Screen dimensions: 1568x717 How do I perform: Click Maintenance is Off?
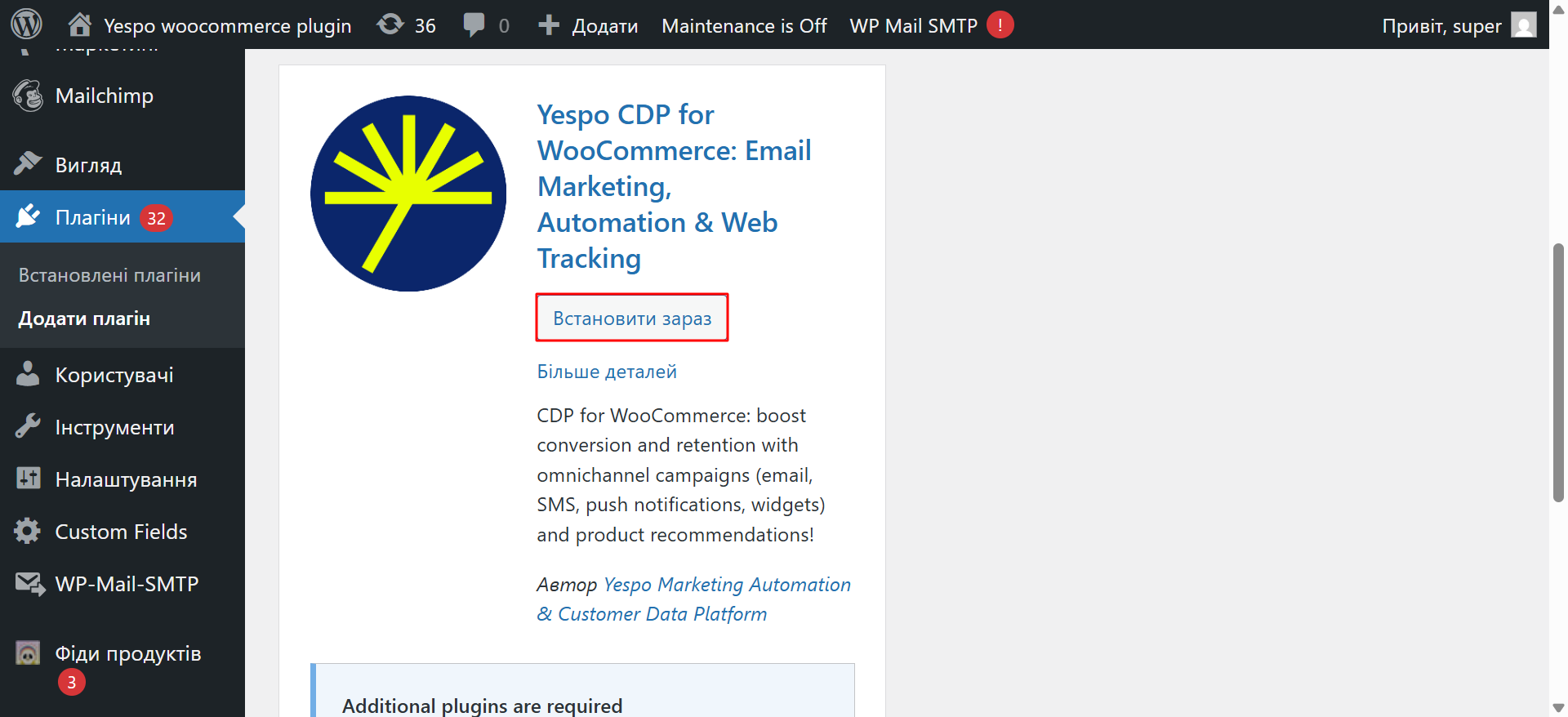pyautogui.click(x=744, y=25)
